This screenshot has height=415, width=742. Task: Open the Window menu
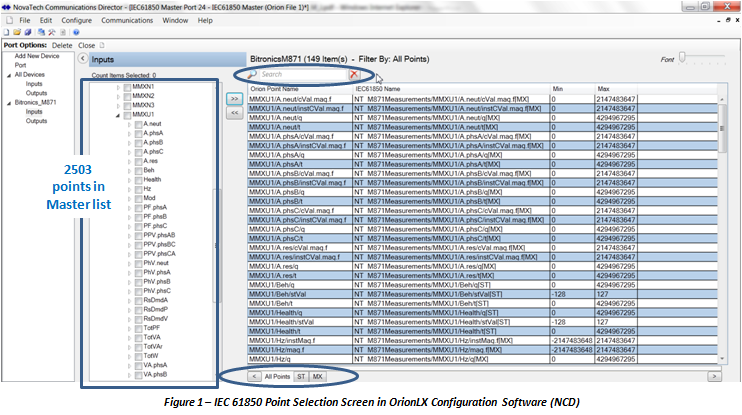tap(175, 20)
